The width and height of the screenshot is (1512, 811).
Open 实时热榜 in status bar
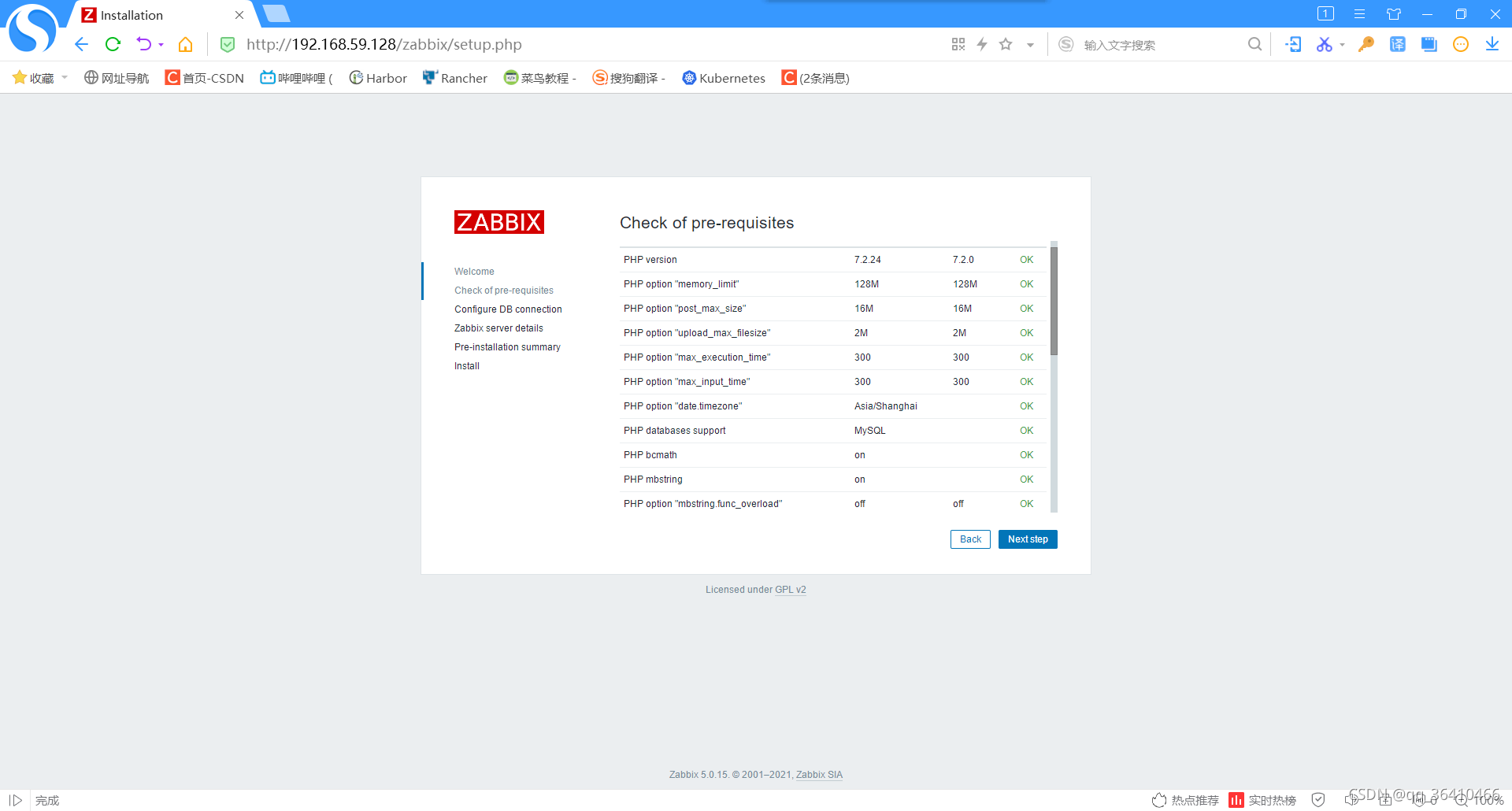[1262, 800]
